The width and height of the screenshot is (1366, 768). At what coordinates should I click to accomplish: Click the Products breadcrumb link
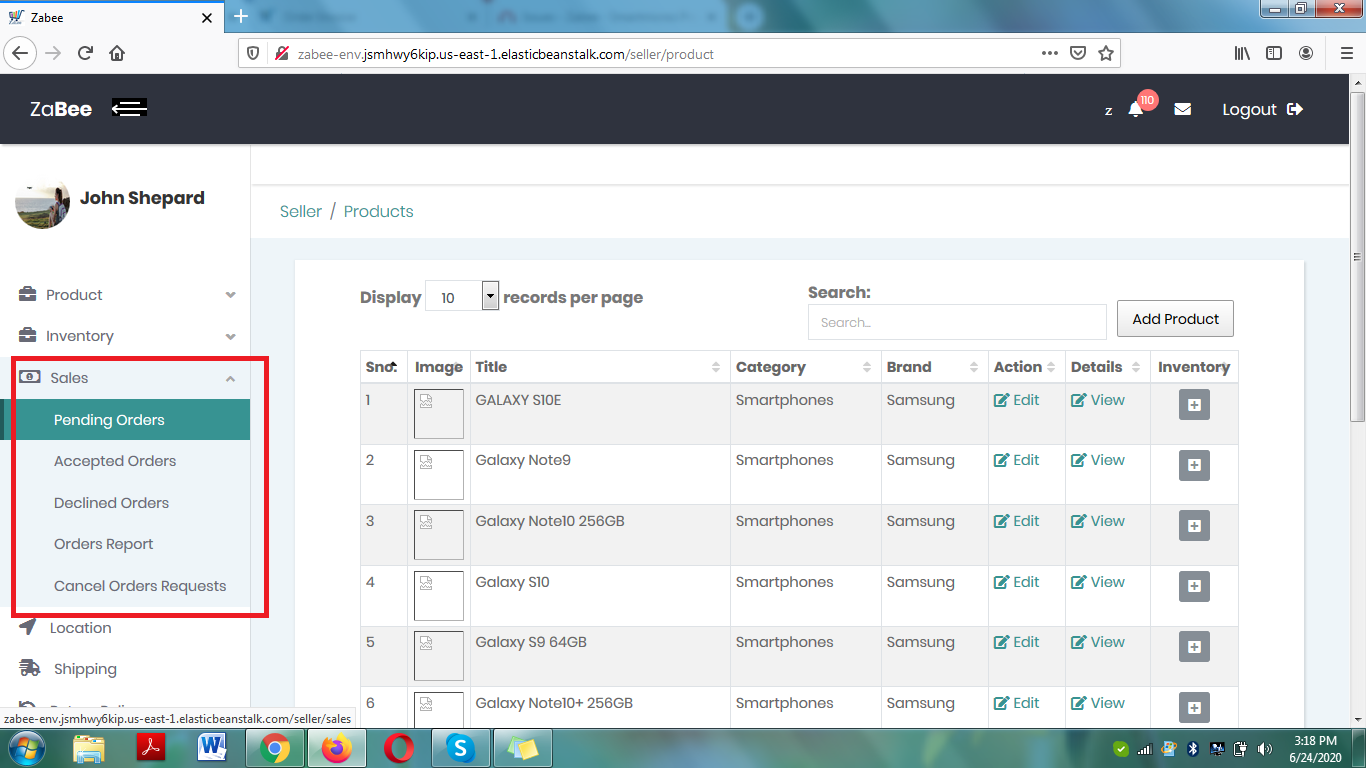click(378, 211)
